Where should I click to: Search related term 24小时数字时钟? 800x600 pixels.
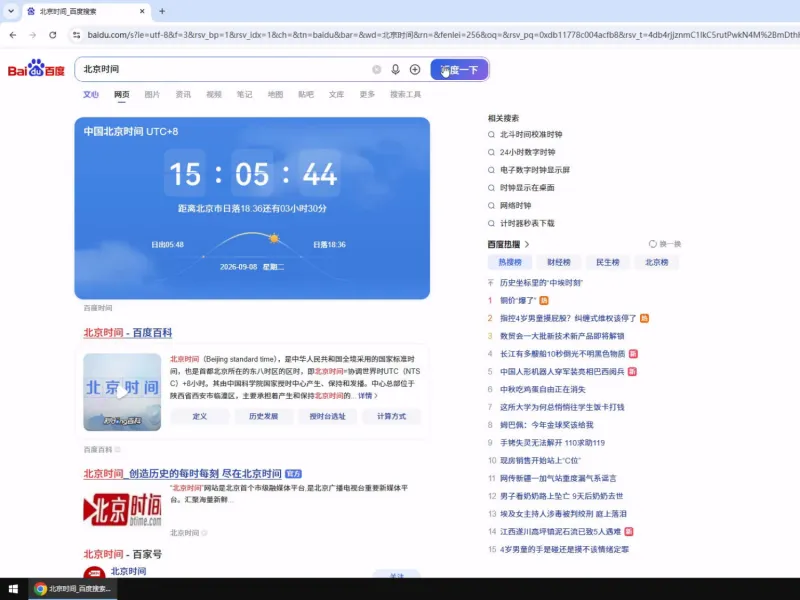[527, 152]
